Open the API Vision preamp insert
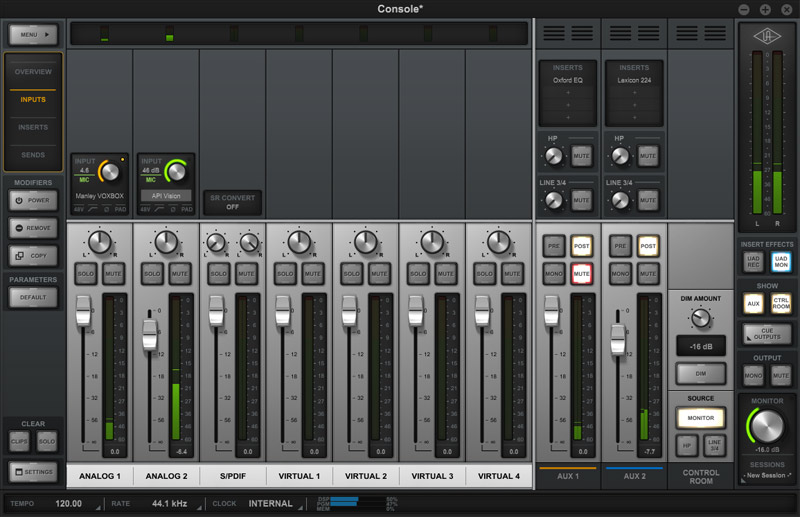Viewport: 800px width, 517px height. pyautogui.click(x=166, y=196)
